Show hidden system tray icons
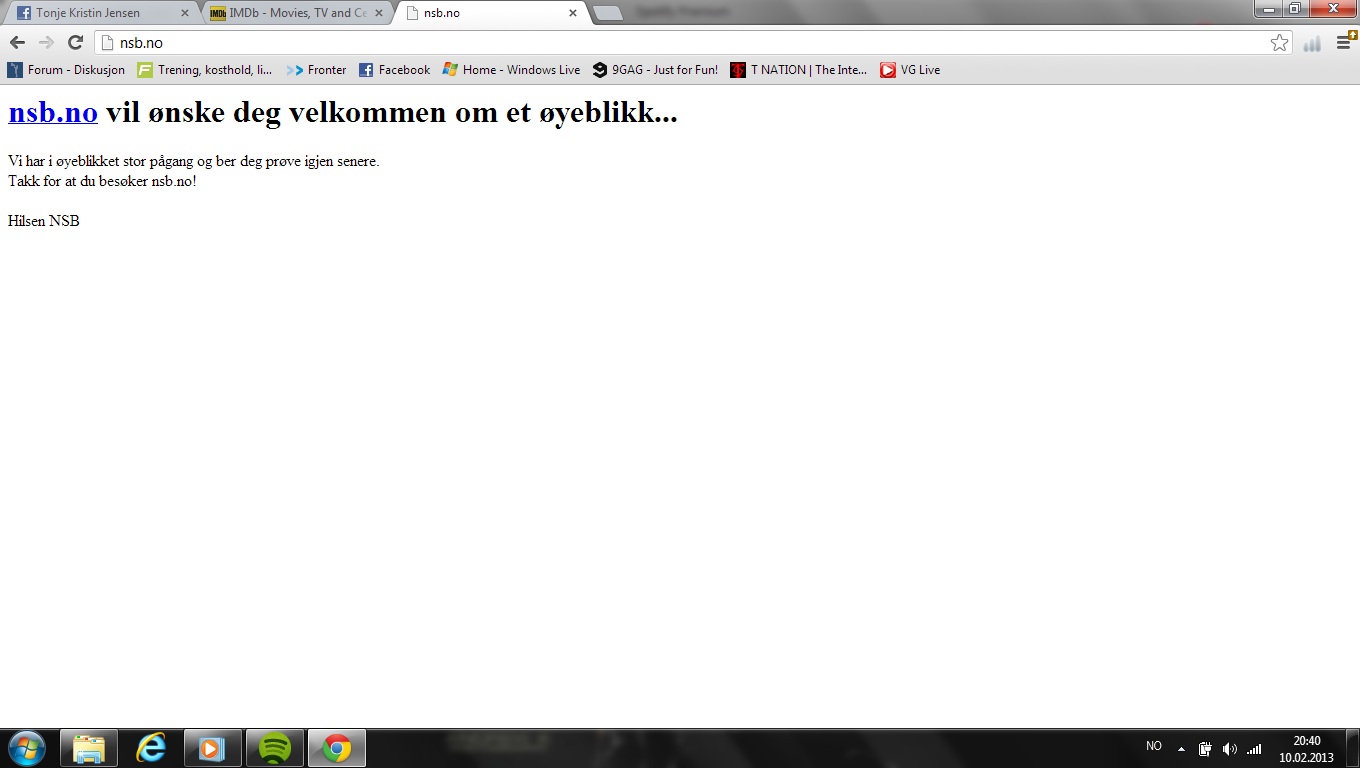This screenshot has height=768, width=1360. tap(1181, 748)
